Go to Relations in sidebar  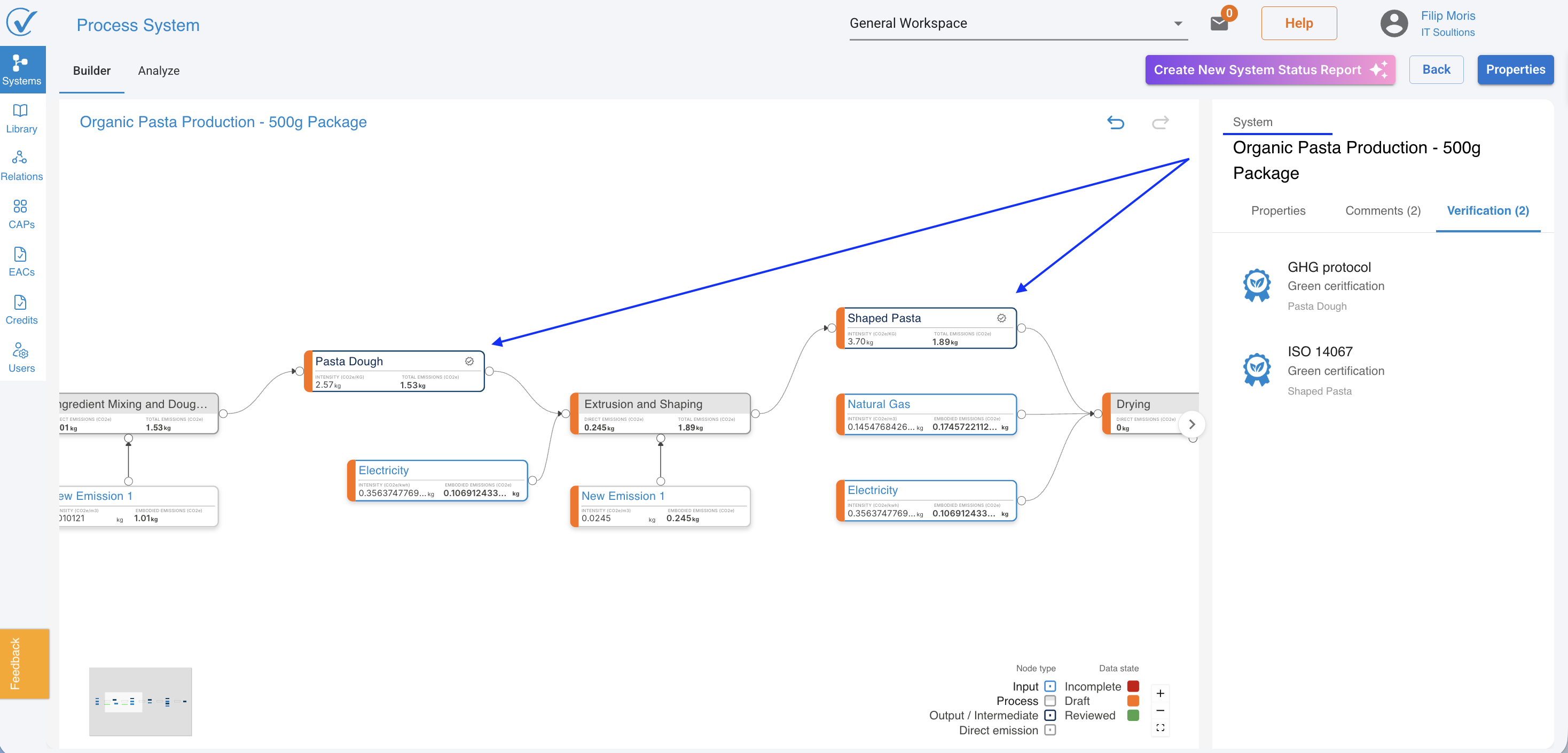[x=21, y=166]
